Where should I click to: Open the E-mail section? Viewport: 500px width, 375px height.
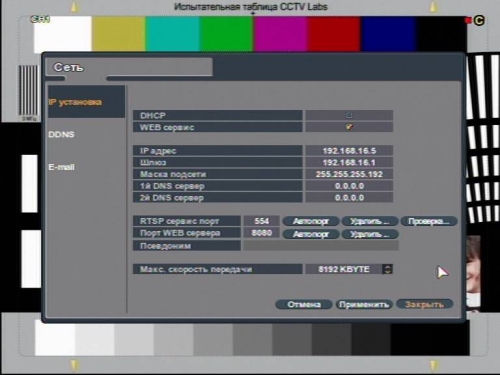61,167
